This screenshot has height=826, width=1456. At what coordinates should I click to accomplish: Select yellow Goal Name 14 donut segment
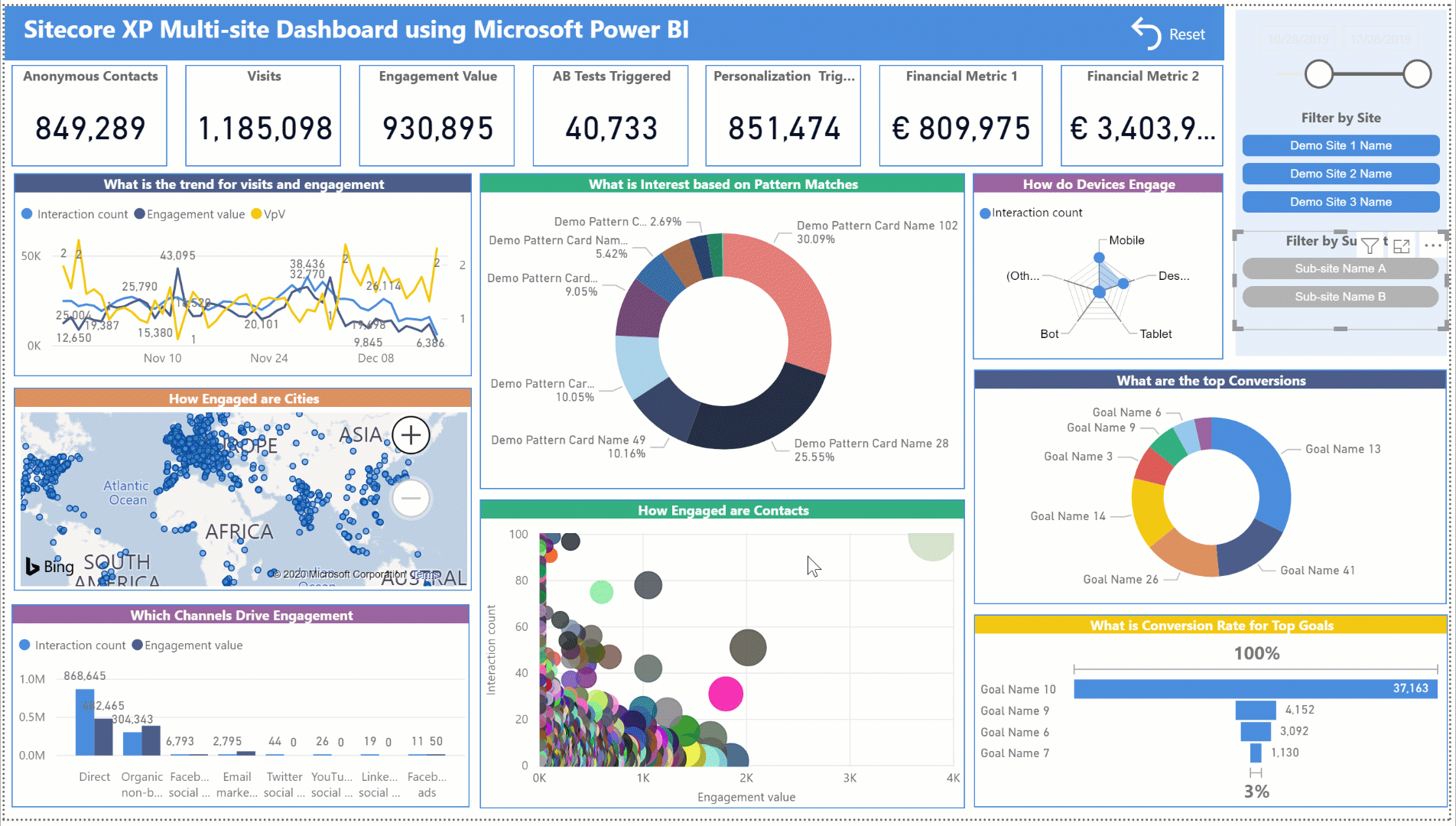pyautogui.click(x=1149, y=511)
